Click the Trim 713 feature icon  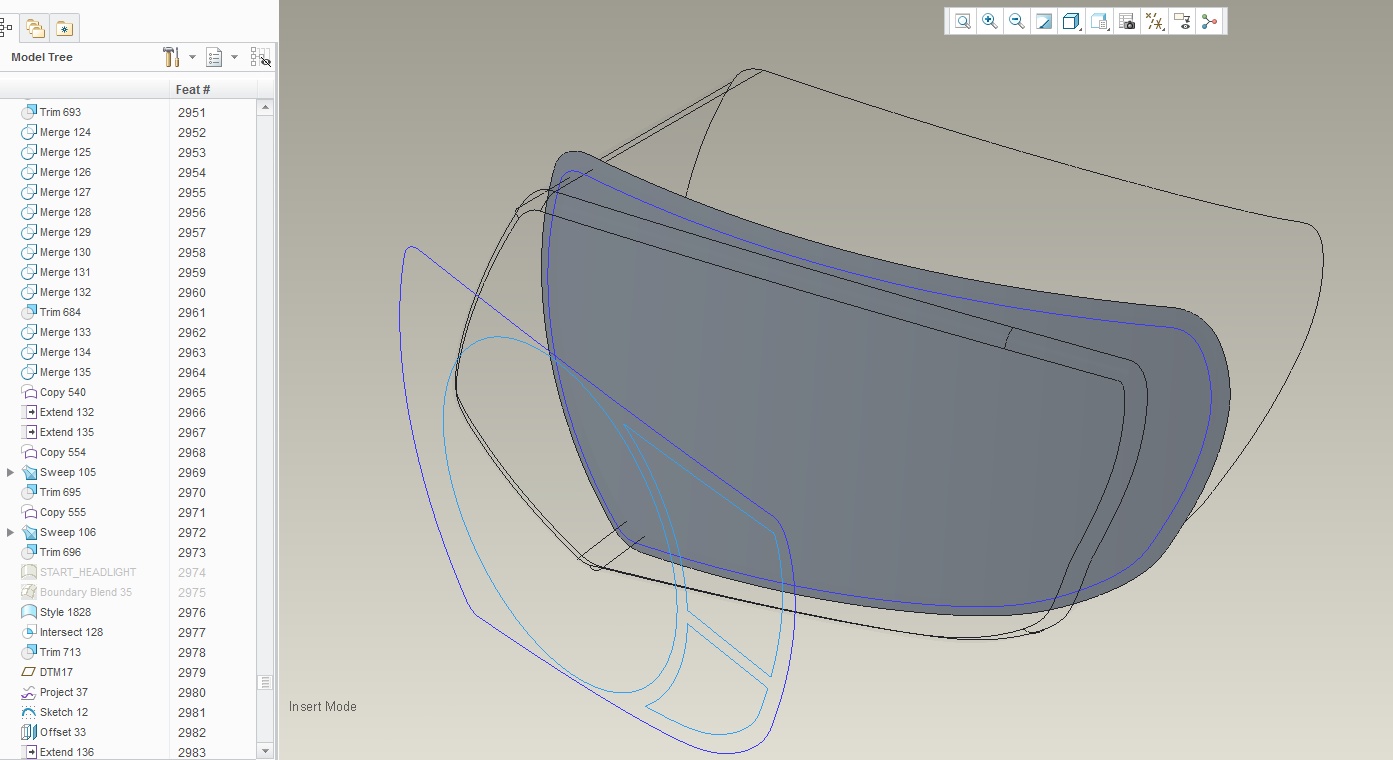pos(29,652)
